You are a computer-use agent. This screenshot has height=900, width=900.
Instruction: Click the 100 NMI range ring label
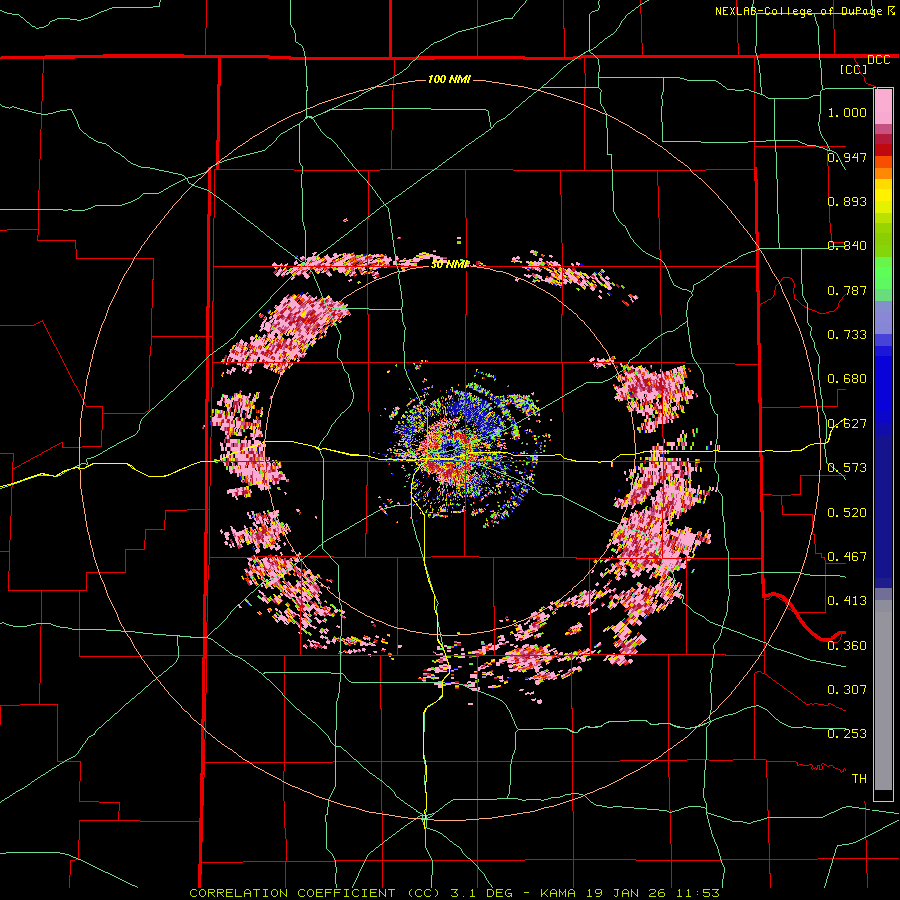[x=449, y=79]
